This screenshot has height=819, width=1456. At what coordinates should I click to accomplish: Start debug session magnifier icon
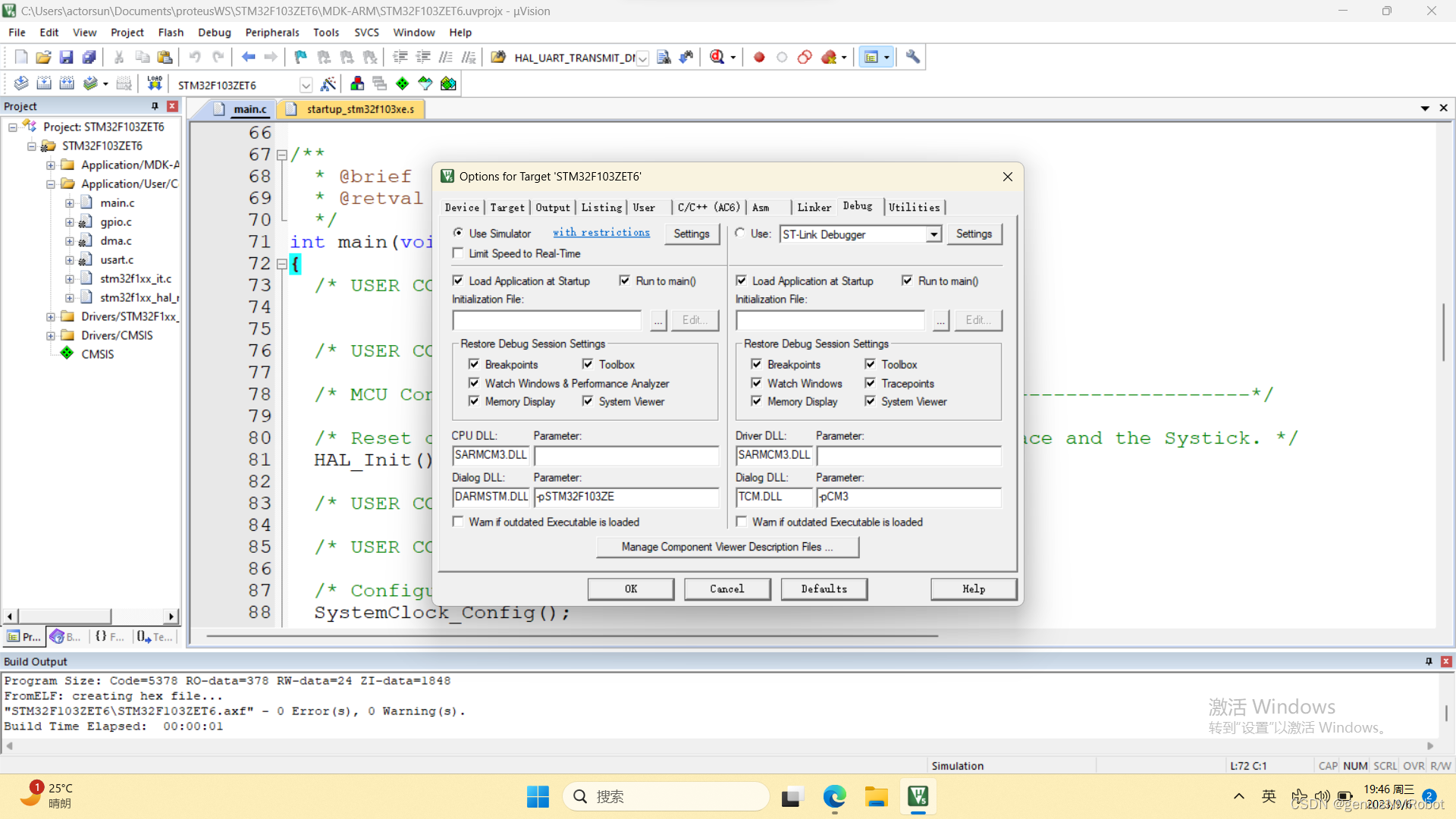(717, 57)
